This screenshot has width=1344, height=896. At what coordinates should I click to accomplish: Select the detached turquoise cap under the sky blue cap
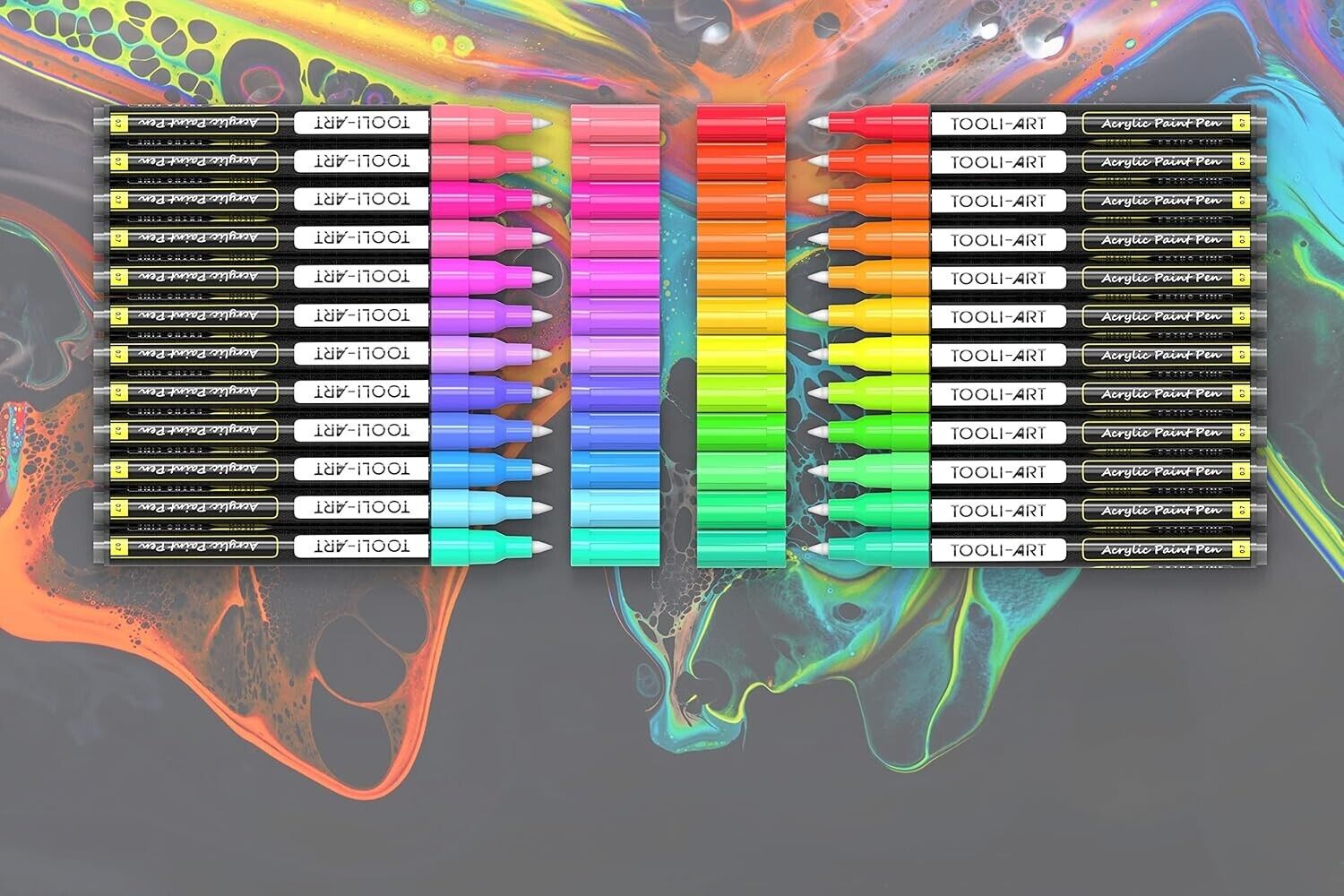[x=615, y=546]
